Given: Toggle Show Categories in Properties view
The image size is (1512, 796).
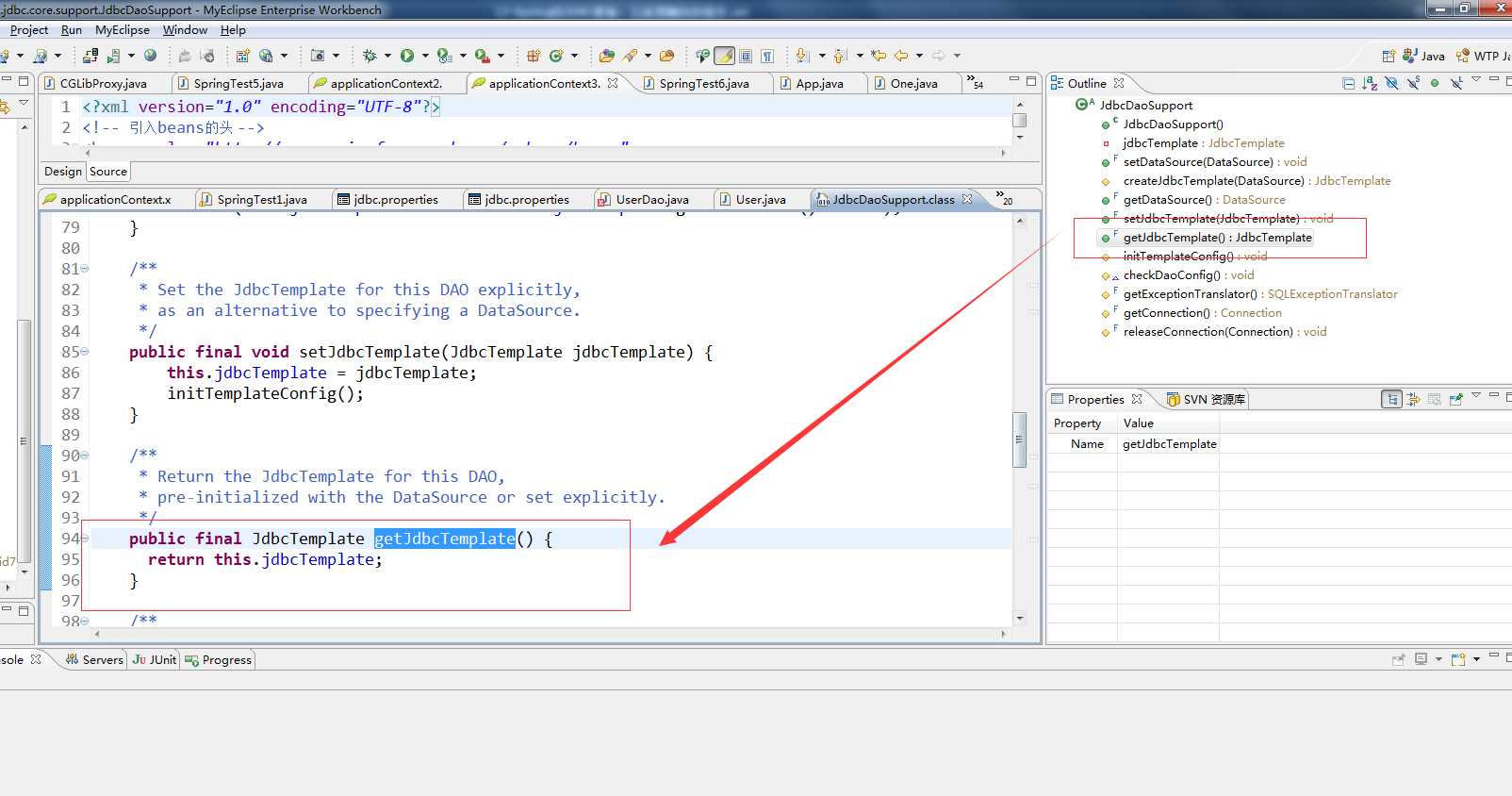Looking at the screenshot, I should [1391, 400].
